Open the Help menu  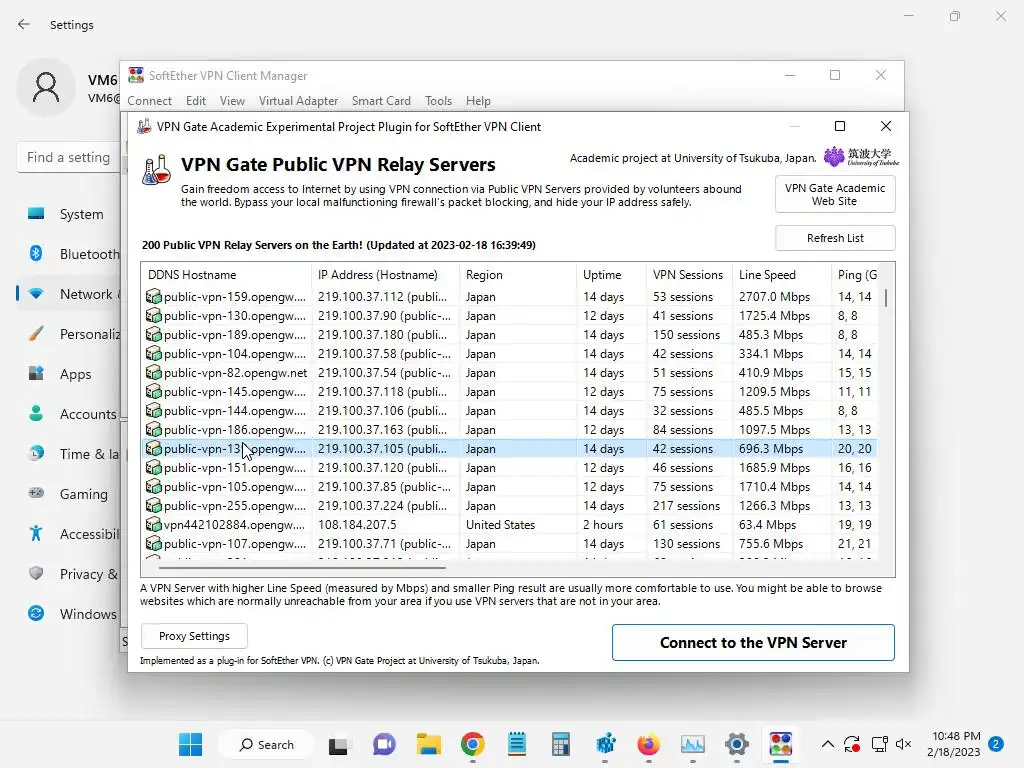pos(478,101)
